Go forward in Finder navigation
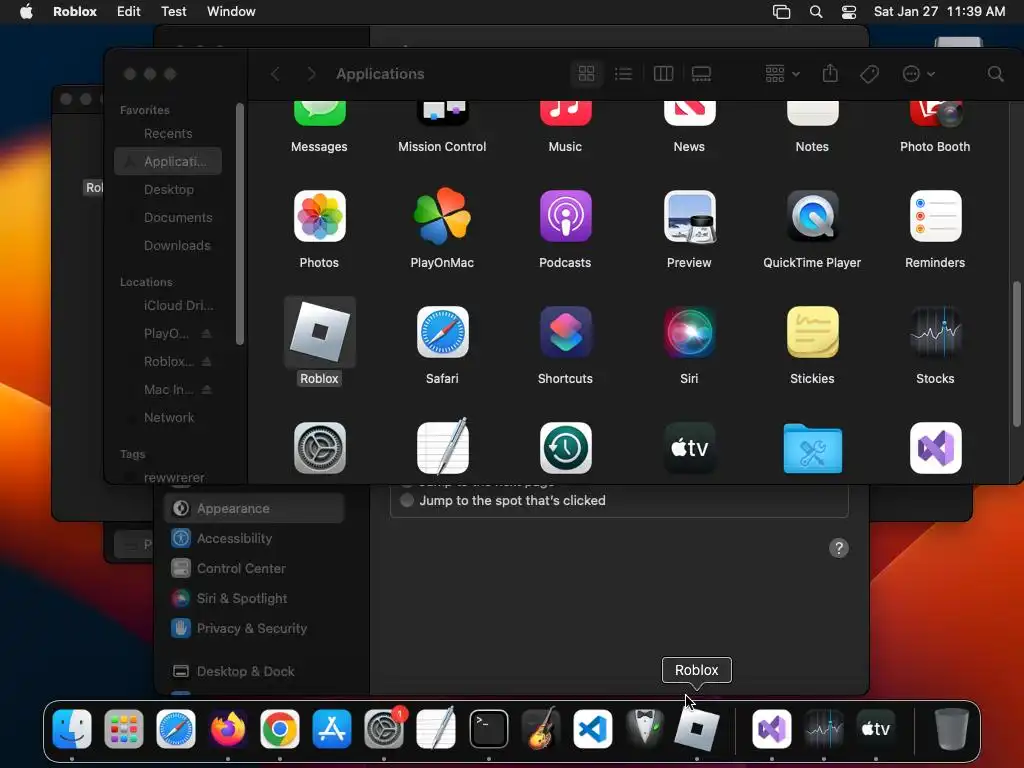Image resolution: width=1024 pixels, height=768 pixels. tap(312, 74)
